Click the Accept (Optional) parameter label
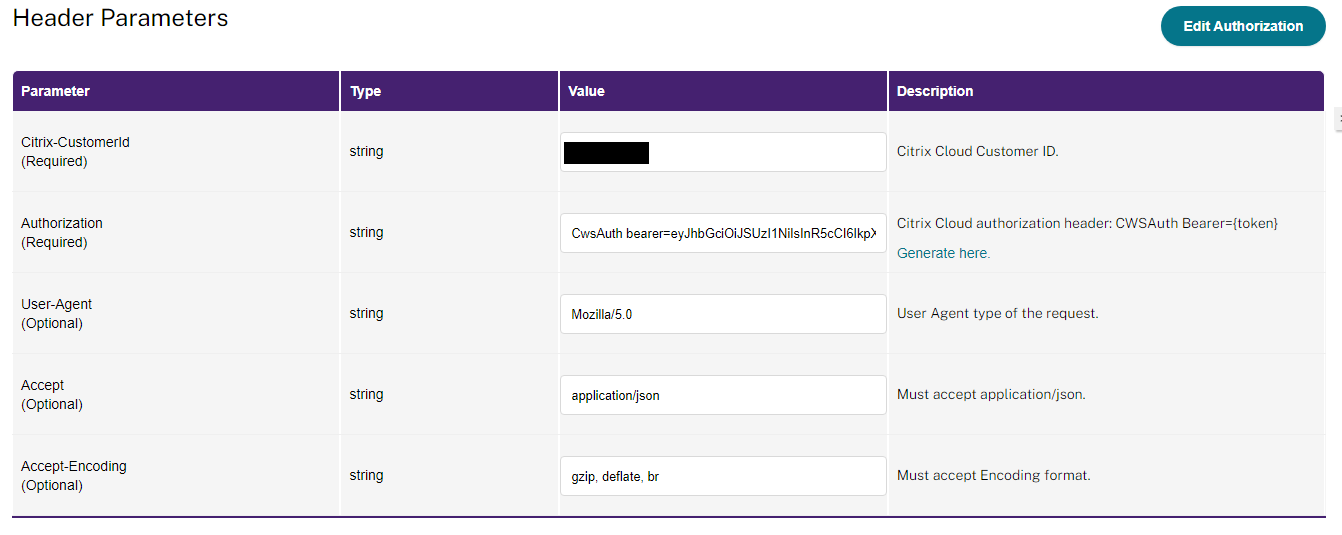 [52, 394]
